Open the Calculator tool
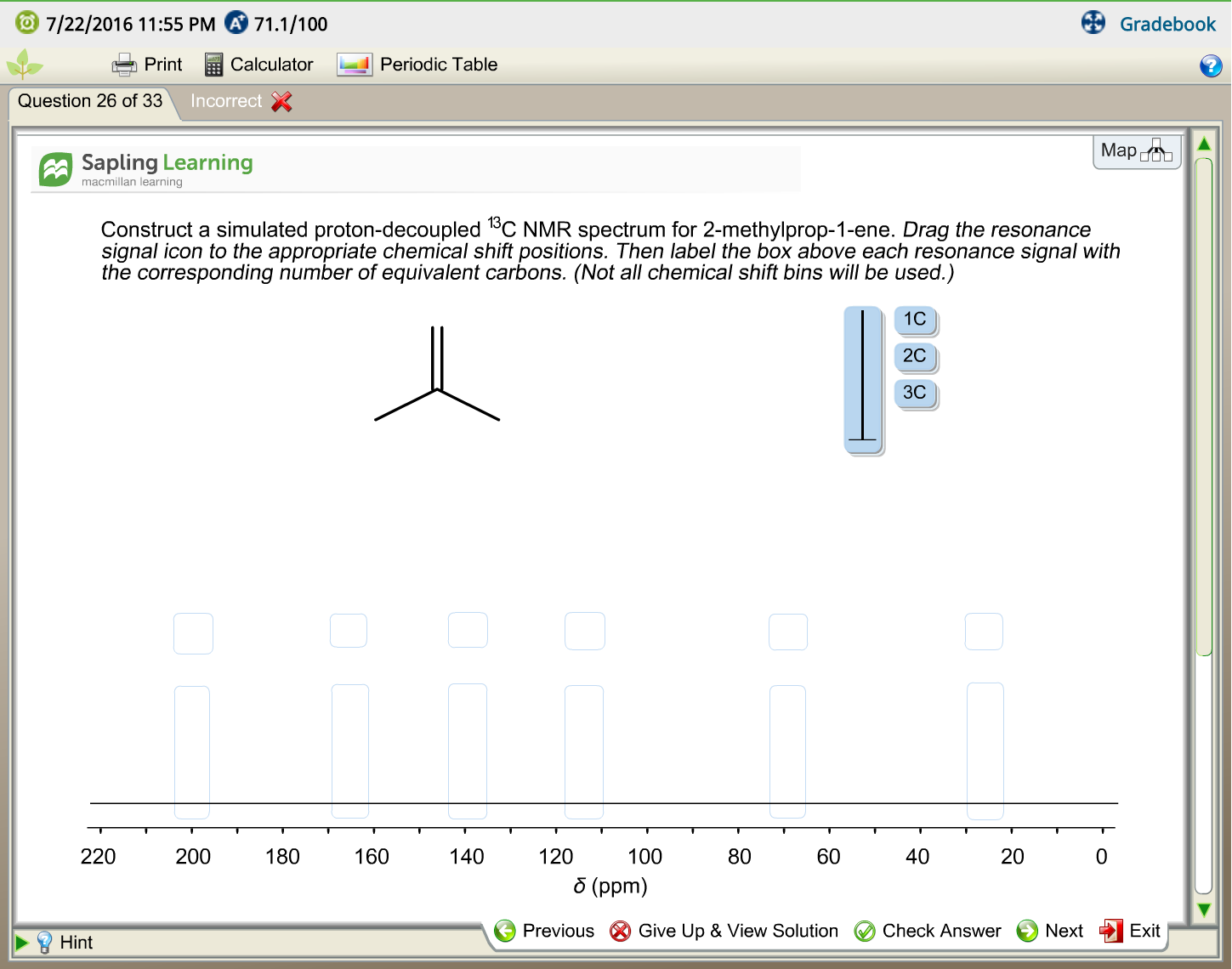This screenshot has height=969, width=1232. pos(258,64)
